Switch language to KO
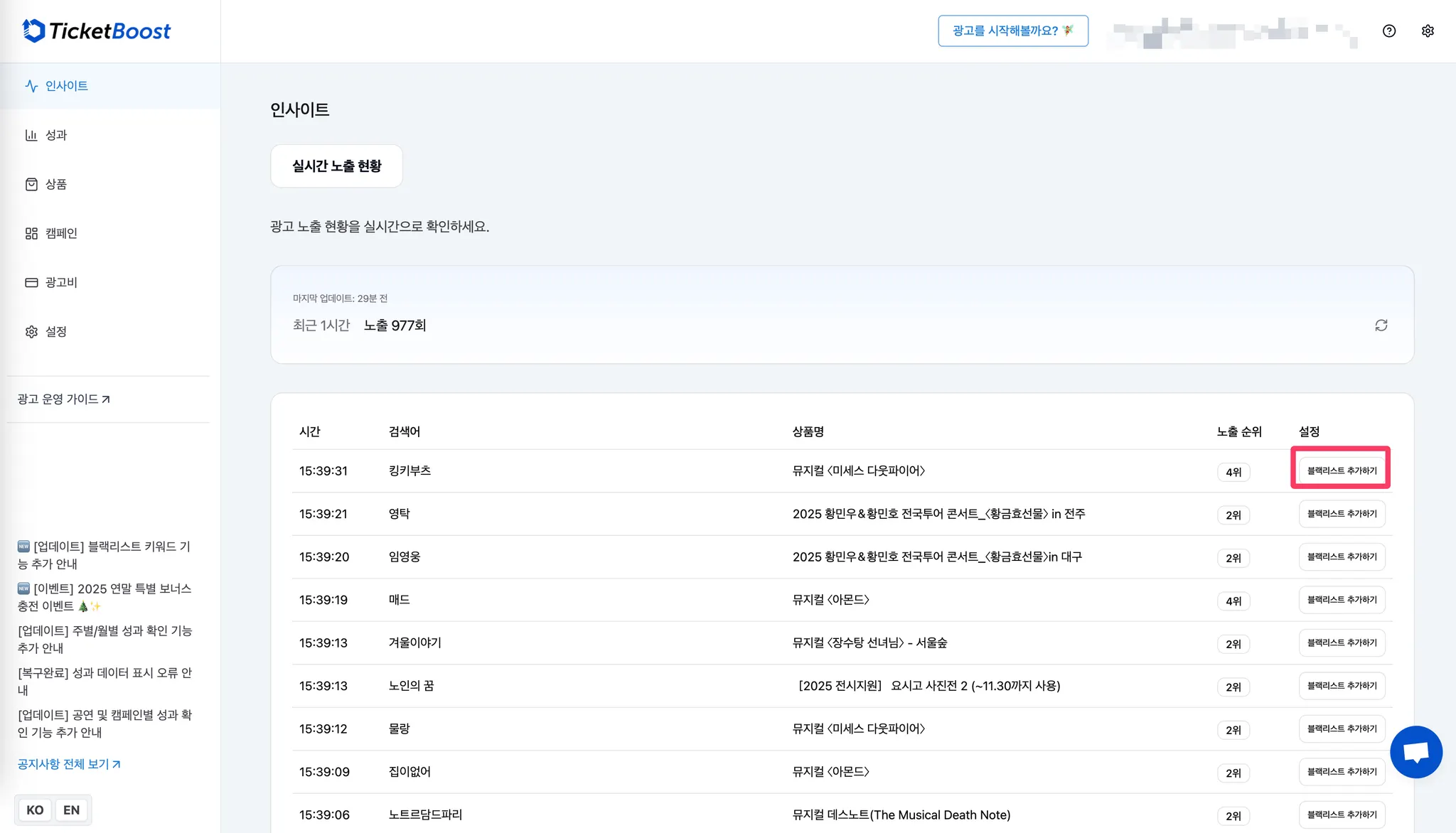 [x=35, y=810]
